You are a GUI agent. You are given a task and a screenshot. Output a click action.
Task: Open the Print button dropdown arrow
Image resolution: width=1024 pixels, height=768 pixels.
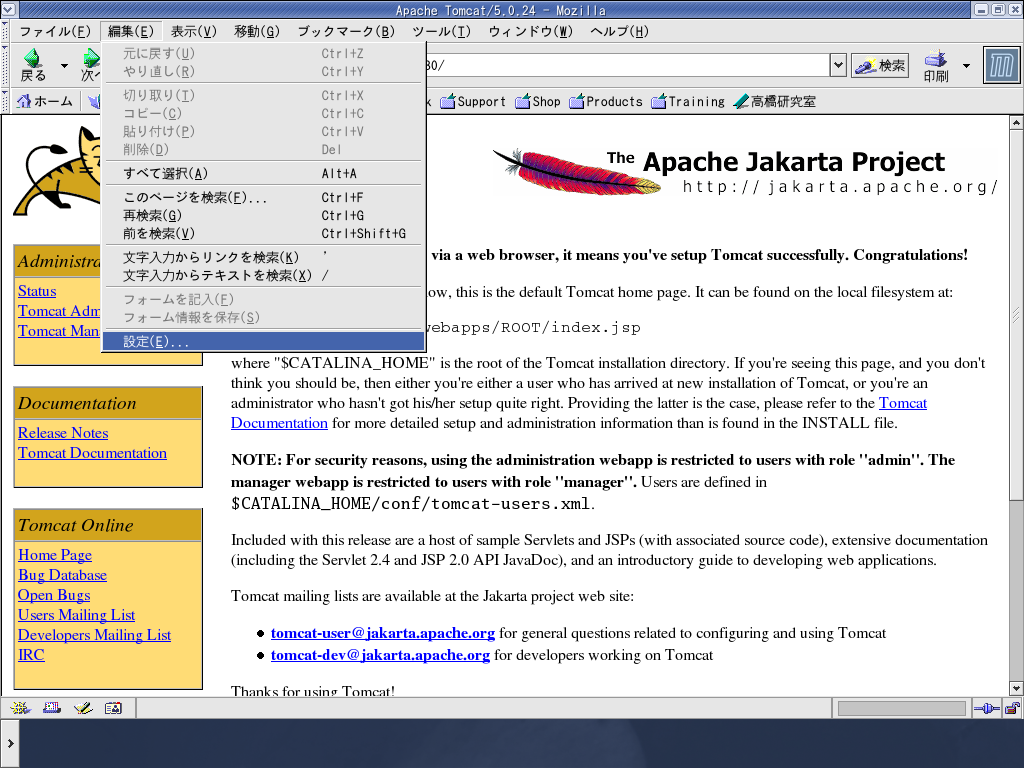[967, 65]
